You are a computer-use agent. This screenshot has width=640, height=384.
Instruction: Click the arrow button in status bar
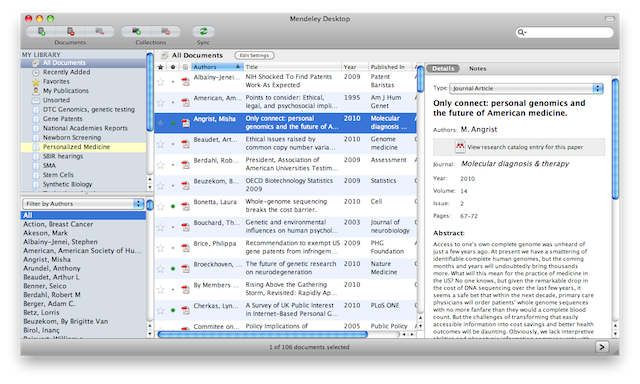[602, 347]
